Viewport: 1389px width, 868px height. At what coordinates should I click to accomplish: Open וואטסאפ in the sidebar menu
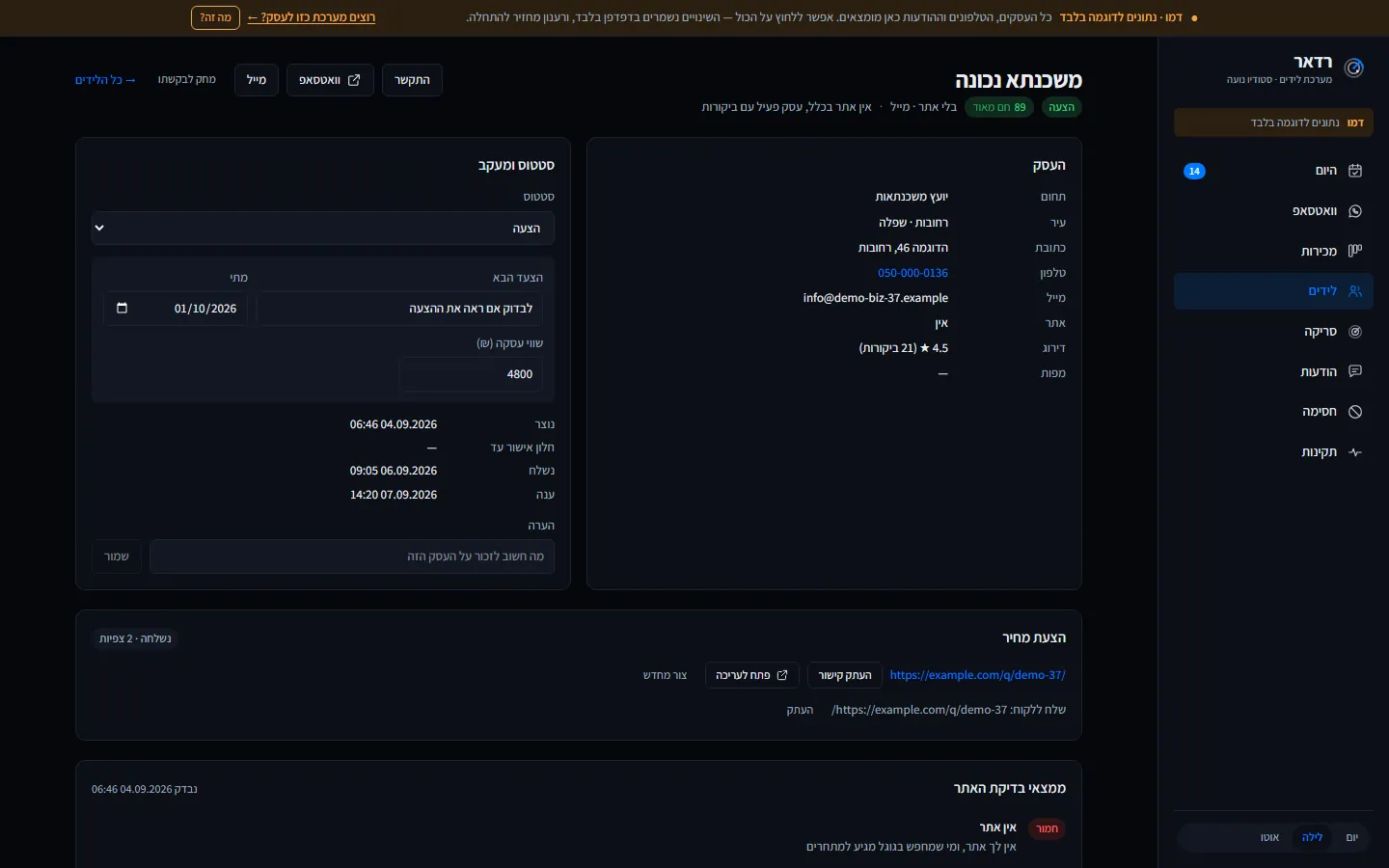click(1273, 211)
